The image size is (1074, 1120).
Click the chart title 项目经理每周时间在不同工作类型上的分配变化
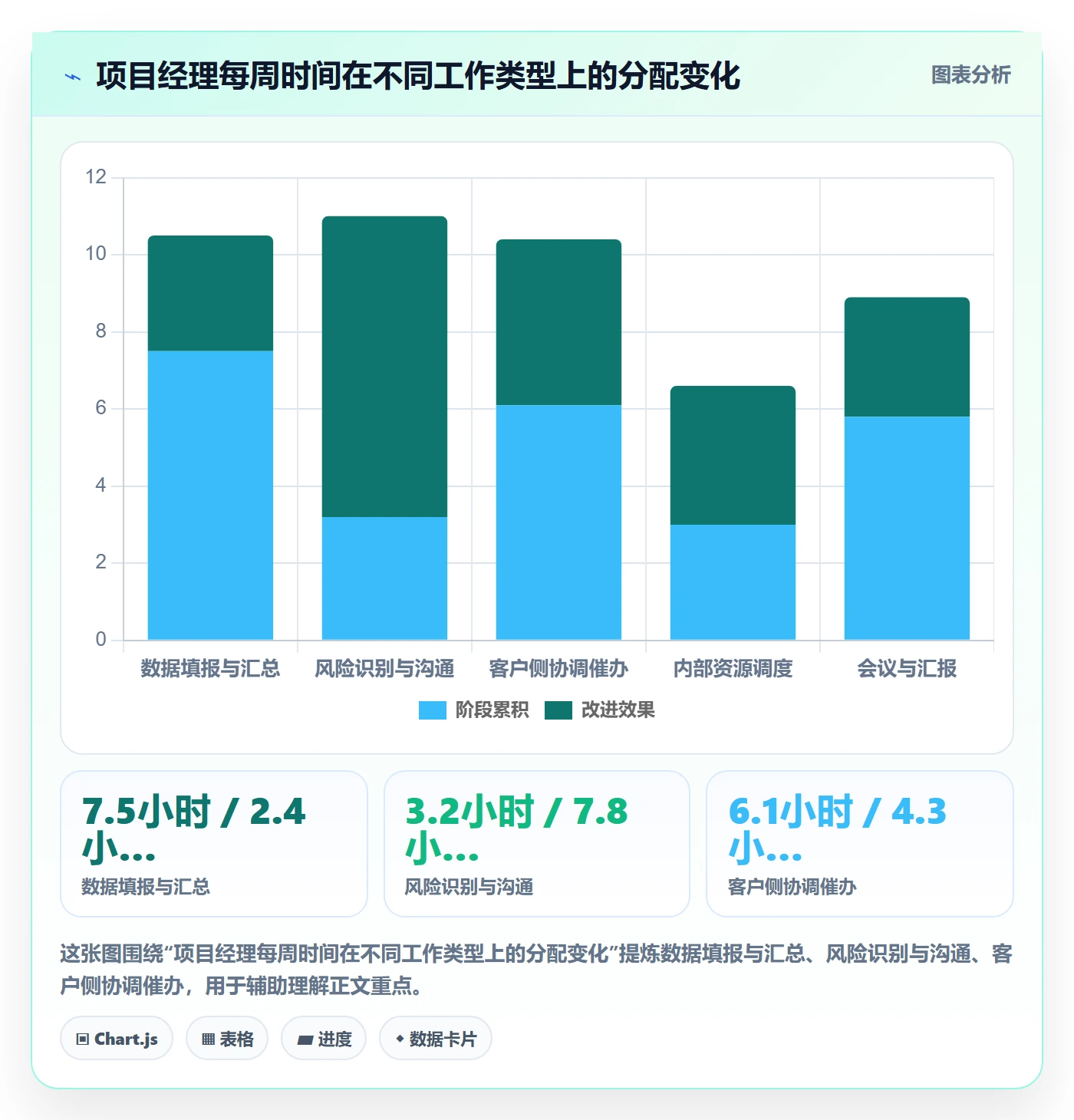pyautogui.click(x=418, y=76)
